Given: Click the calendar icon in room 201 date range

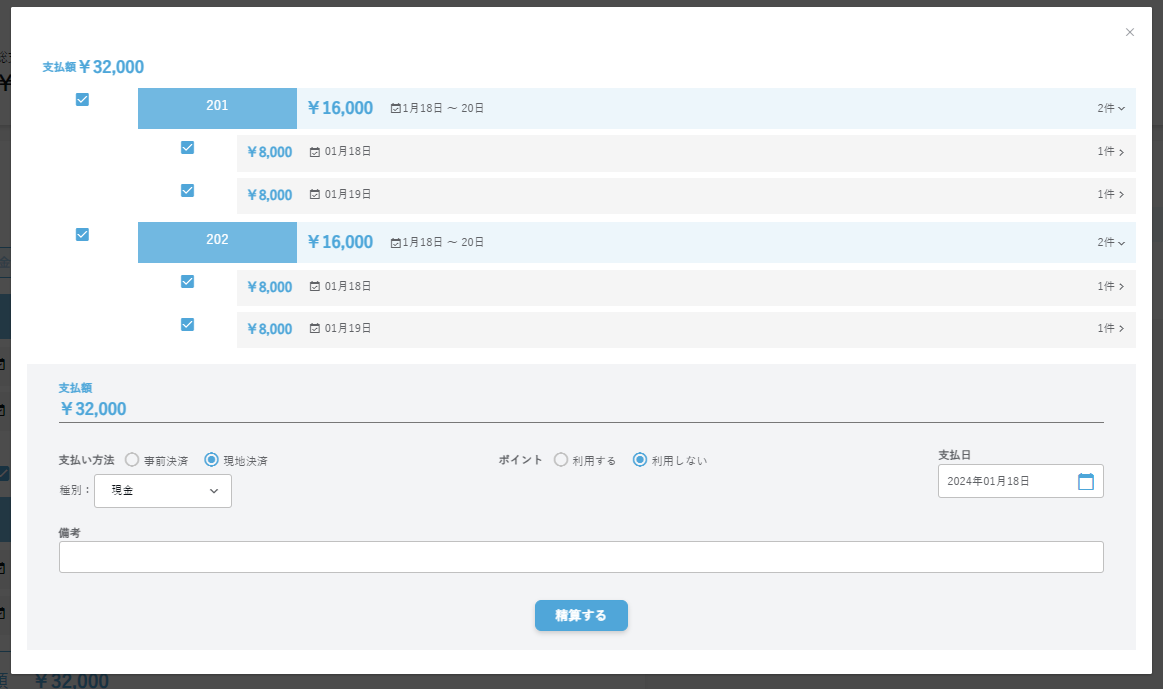Looking at the screenshot, I should coord(395,108).
